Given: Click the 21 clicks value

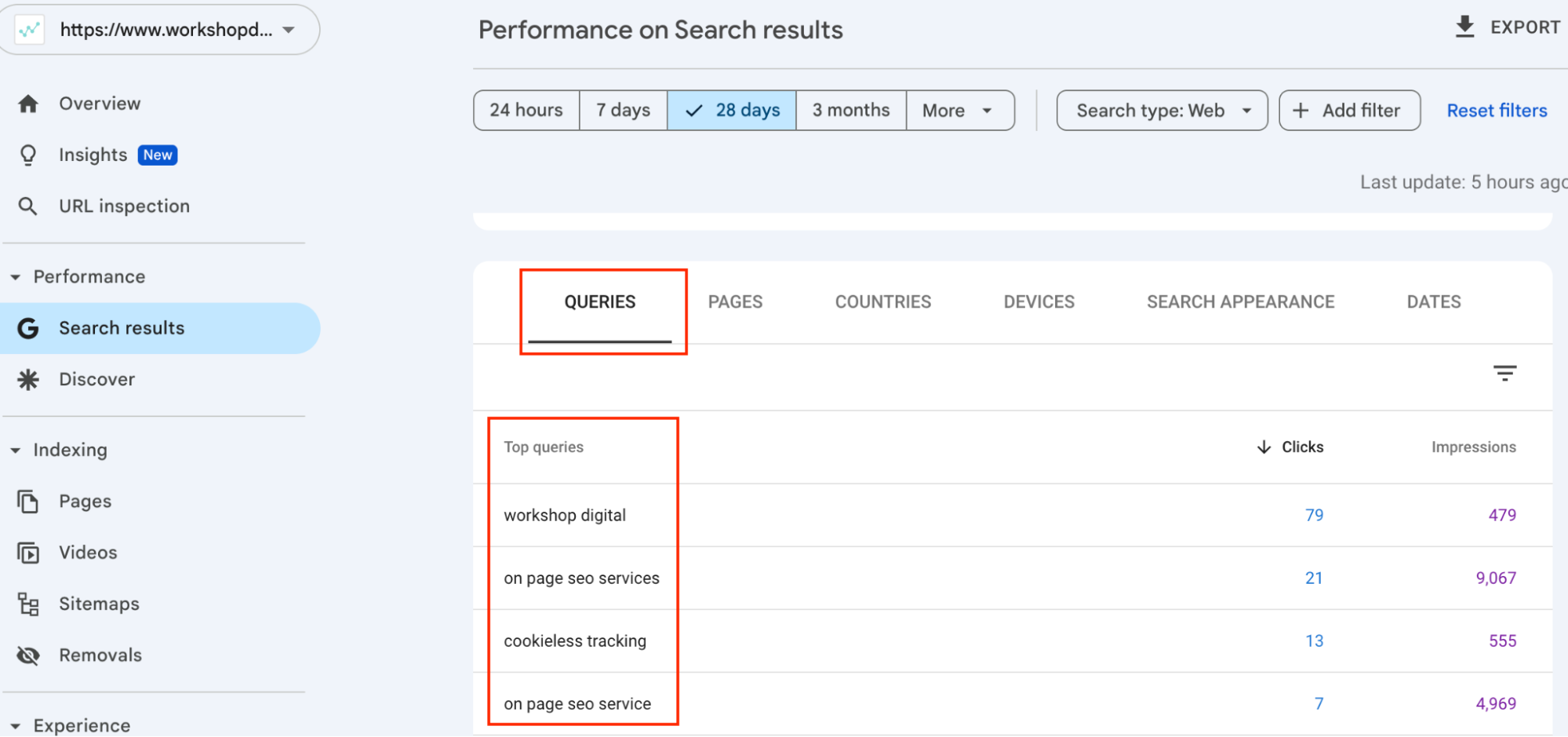Looking at the screenshot, I should 1314,578.
